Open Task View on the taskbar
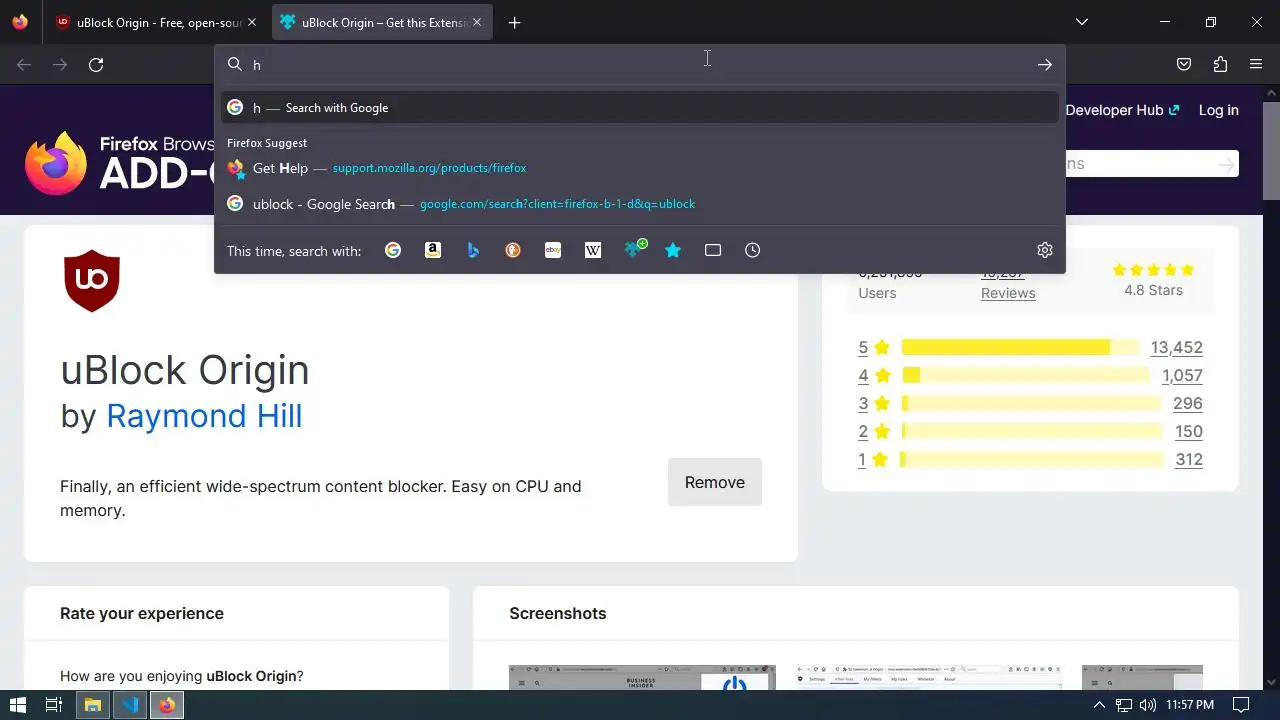 [54, 705]
